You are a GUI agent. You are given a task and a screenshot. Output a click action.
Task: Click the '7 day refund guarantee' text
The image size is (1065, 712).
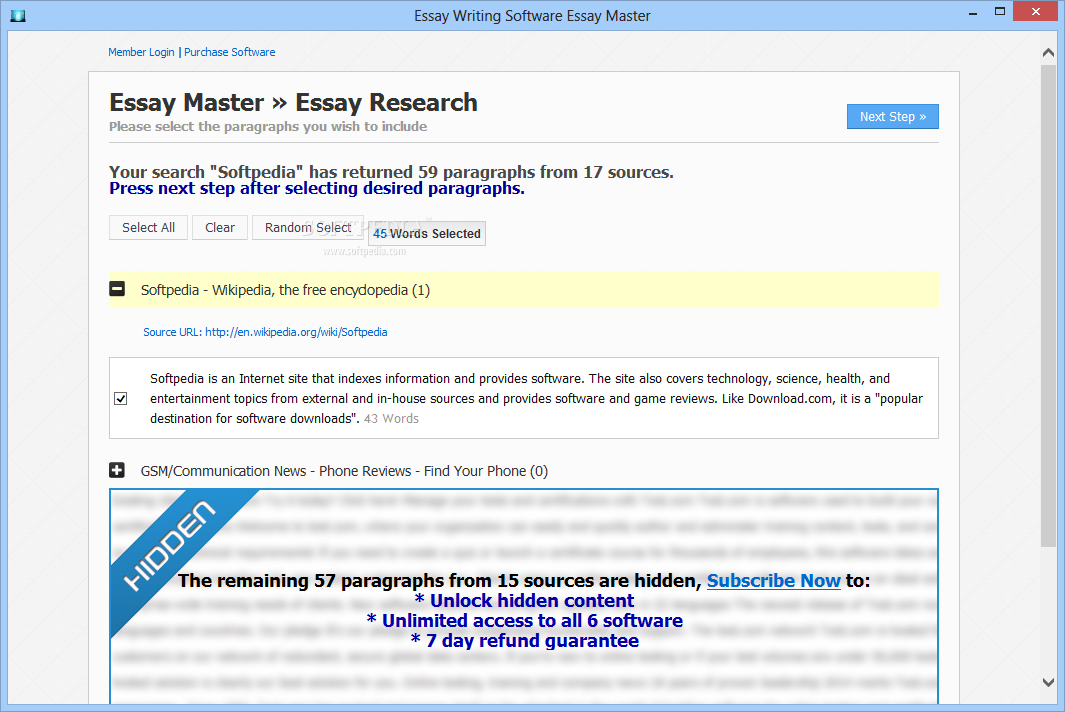pyautogui.click(x=524, y=641)
